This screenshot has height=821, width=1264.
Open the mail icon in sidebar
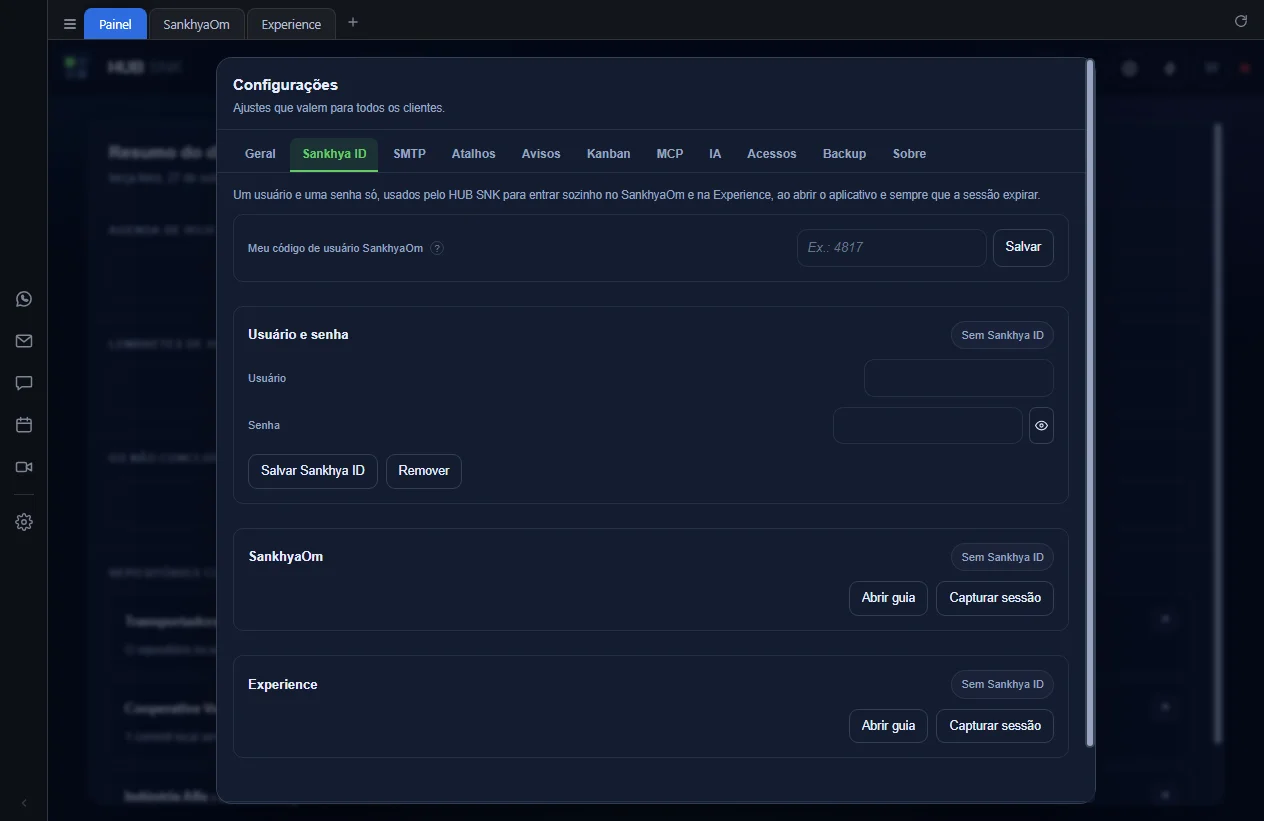pos(24,341)
